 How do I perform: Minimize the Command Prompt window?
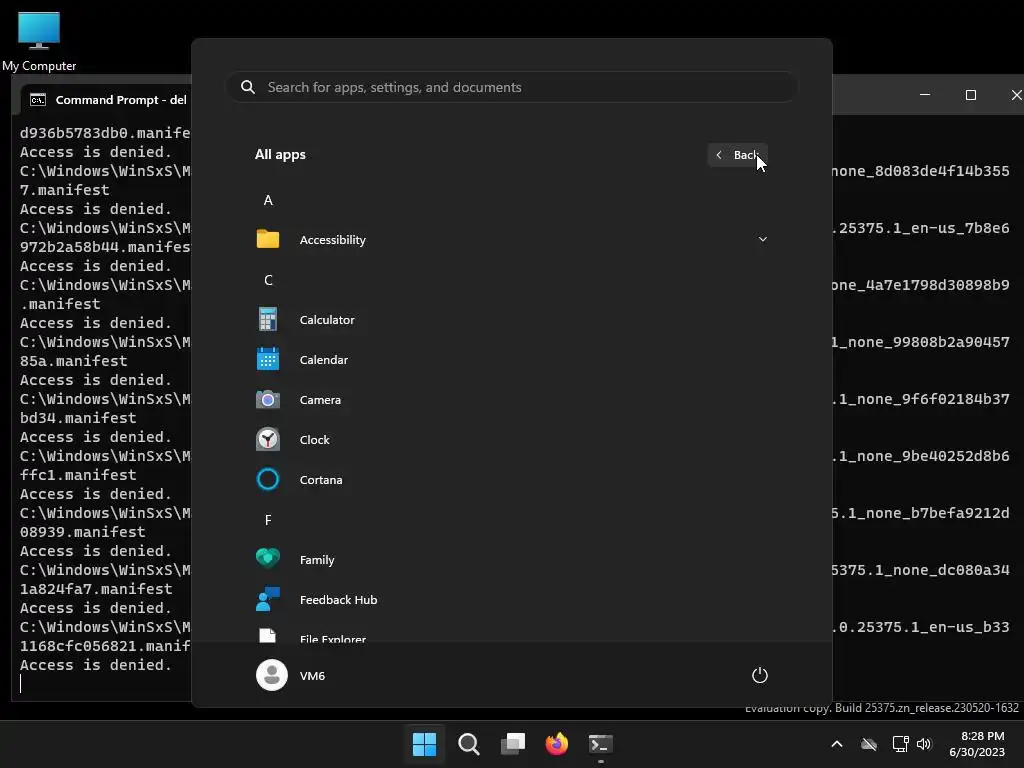coord(925,95)
